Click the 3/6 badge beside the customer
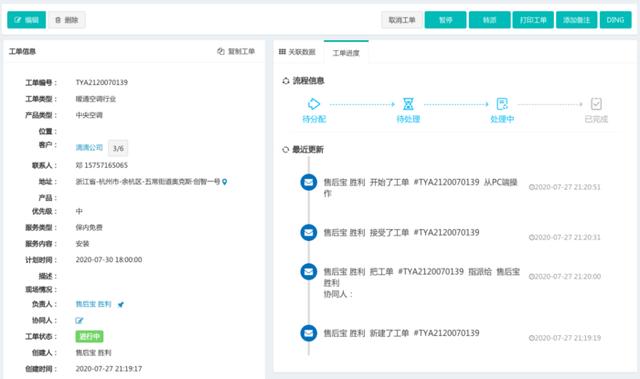This screenshot has height=379, width=640. (118, 148)
